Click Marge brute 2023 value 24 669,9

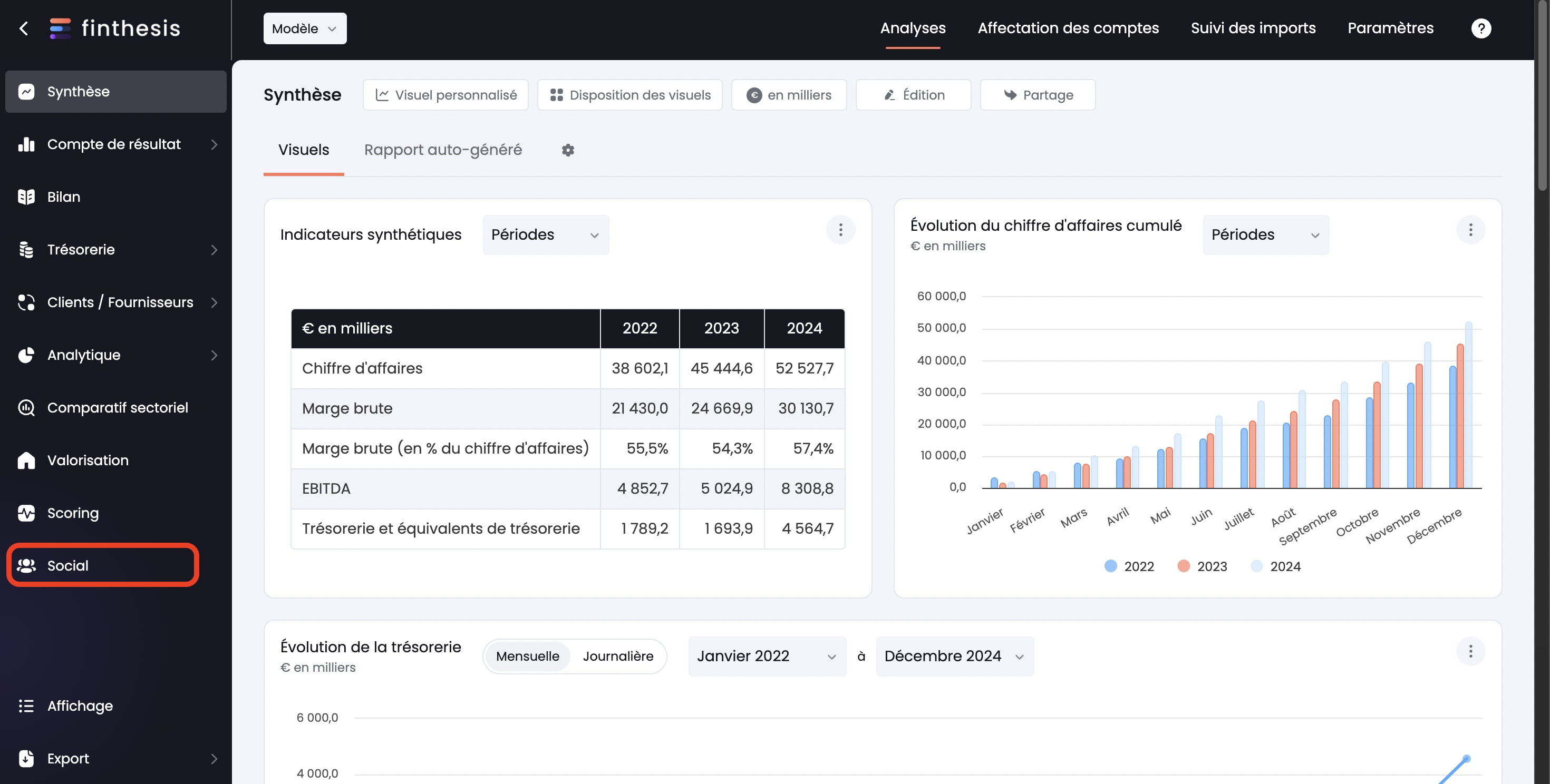pyautogui.click(x=721, y=408)
